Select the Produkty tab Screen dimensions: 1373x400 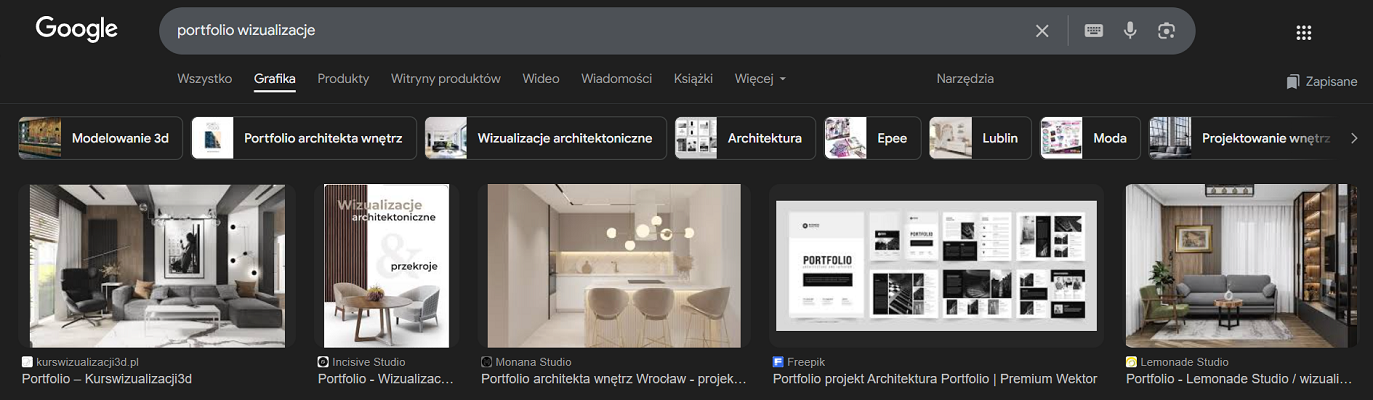[x=343, y=79]
